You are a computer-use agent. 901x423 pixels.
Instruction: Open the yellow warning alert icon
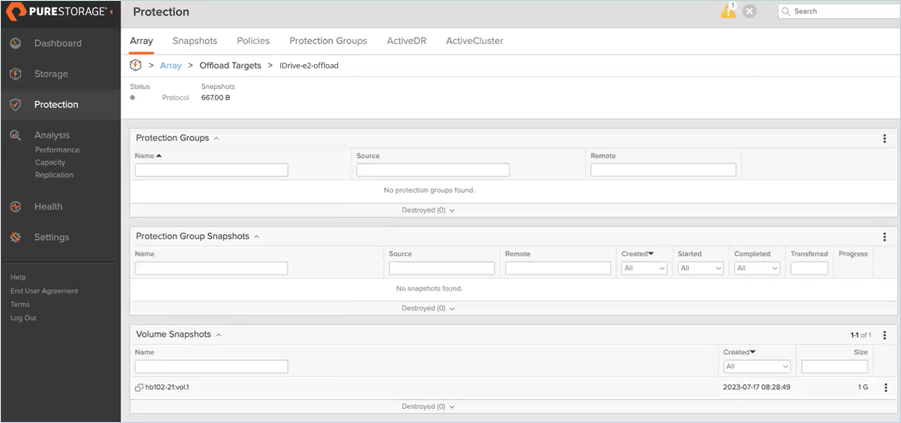[728, 11]
